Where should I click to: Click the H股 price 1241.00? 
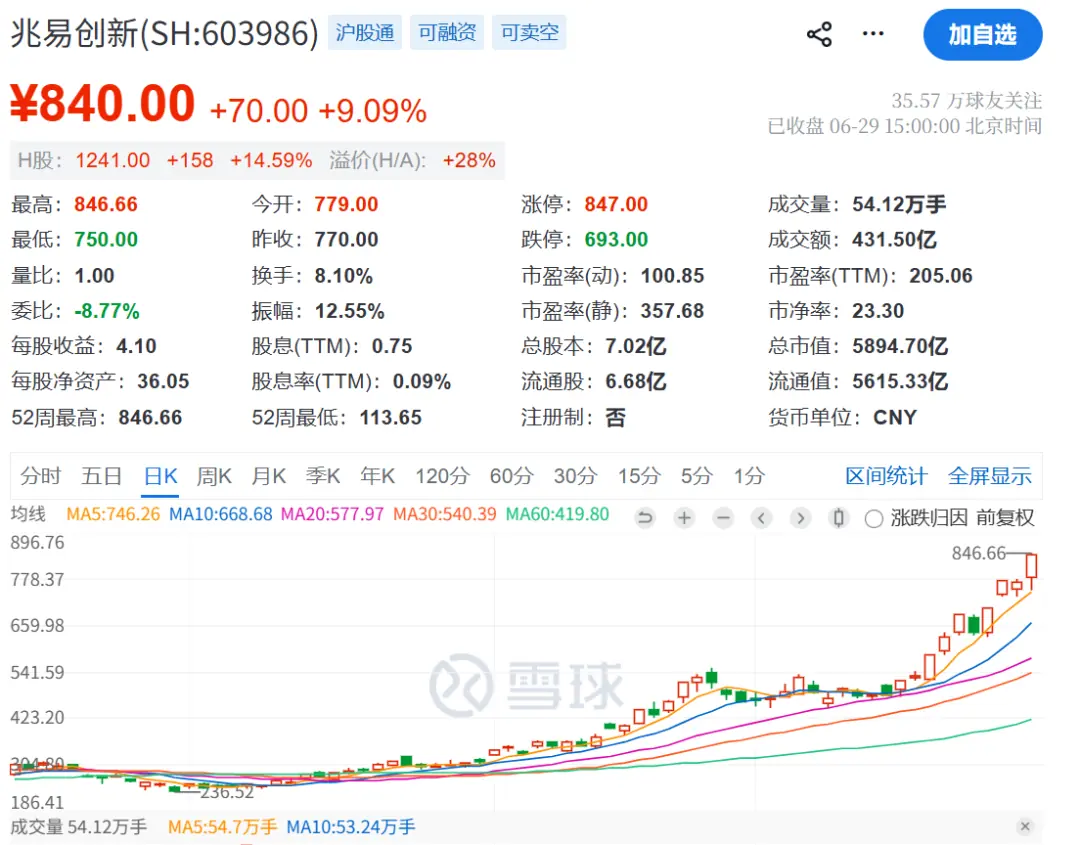[112, 160]
